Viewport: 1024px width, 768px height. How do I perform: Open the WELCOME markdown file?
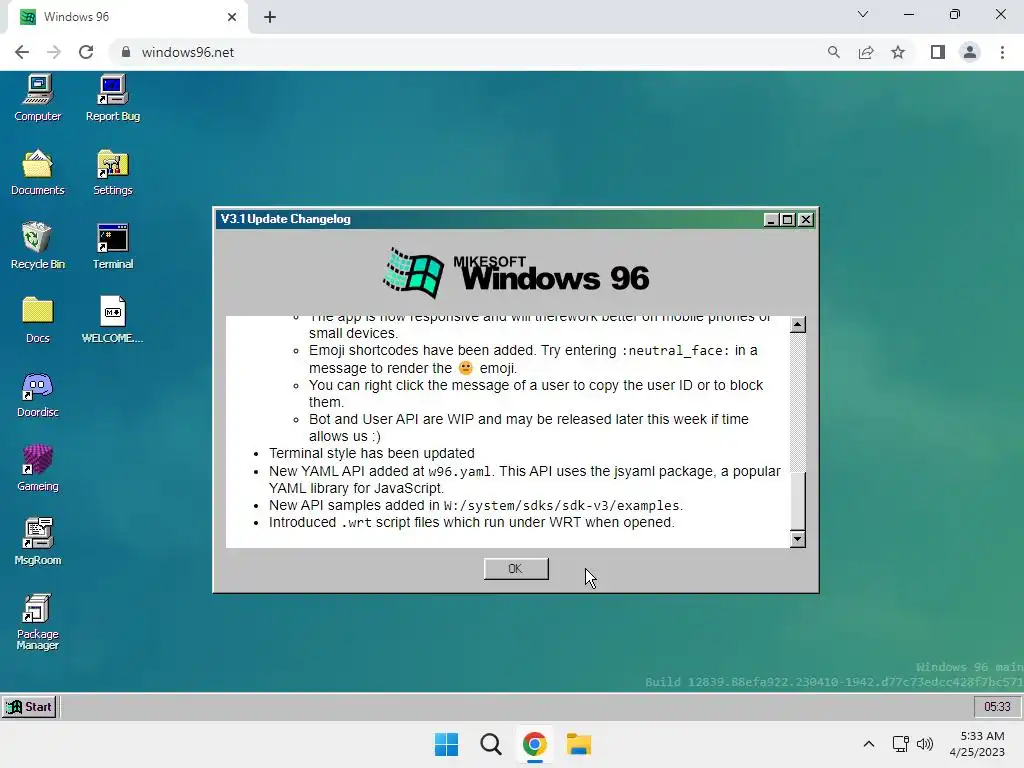[112, 320]
